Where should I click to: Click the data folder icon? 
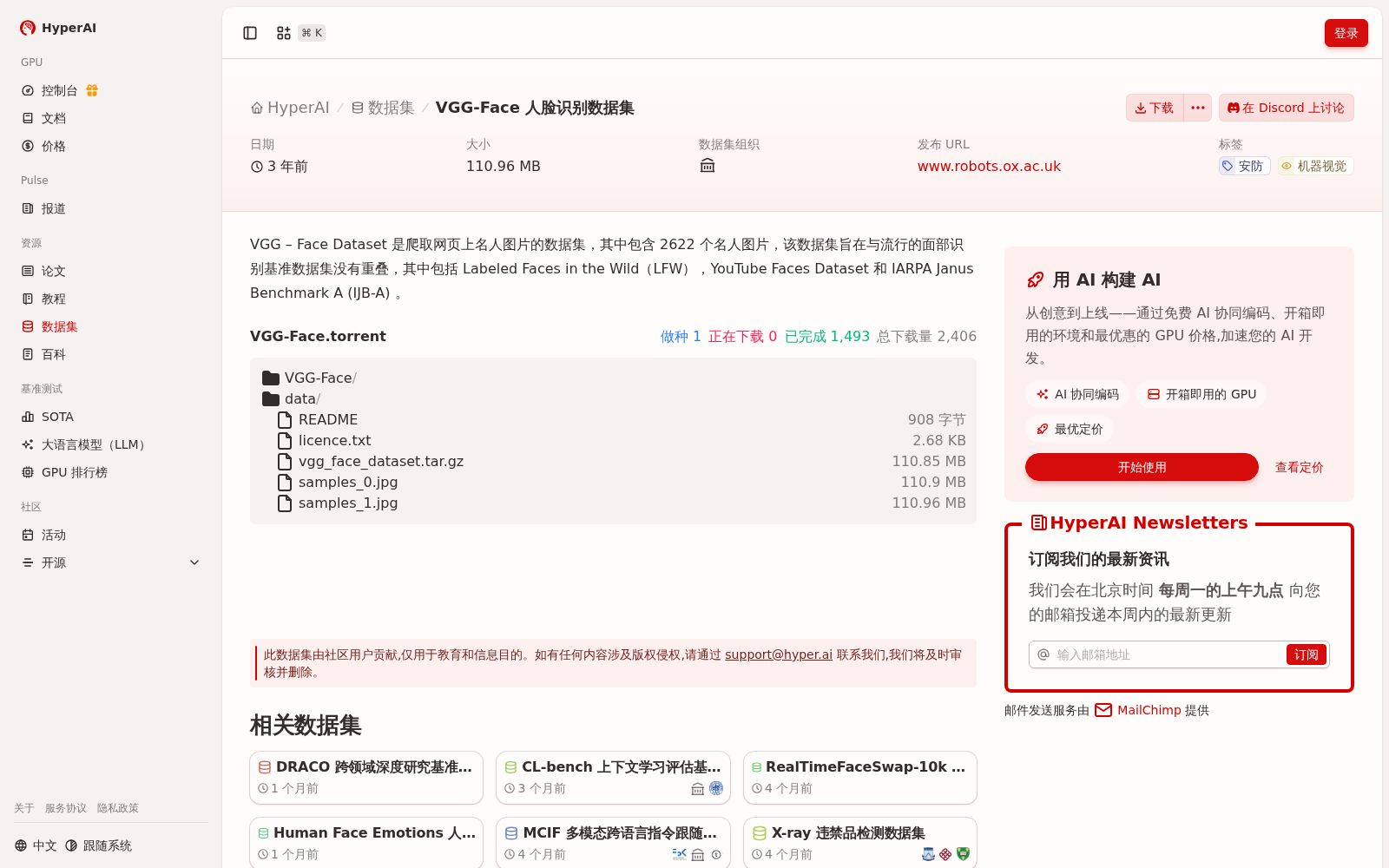271,398
